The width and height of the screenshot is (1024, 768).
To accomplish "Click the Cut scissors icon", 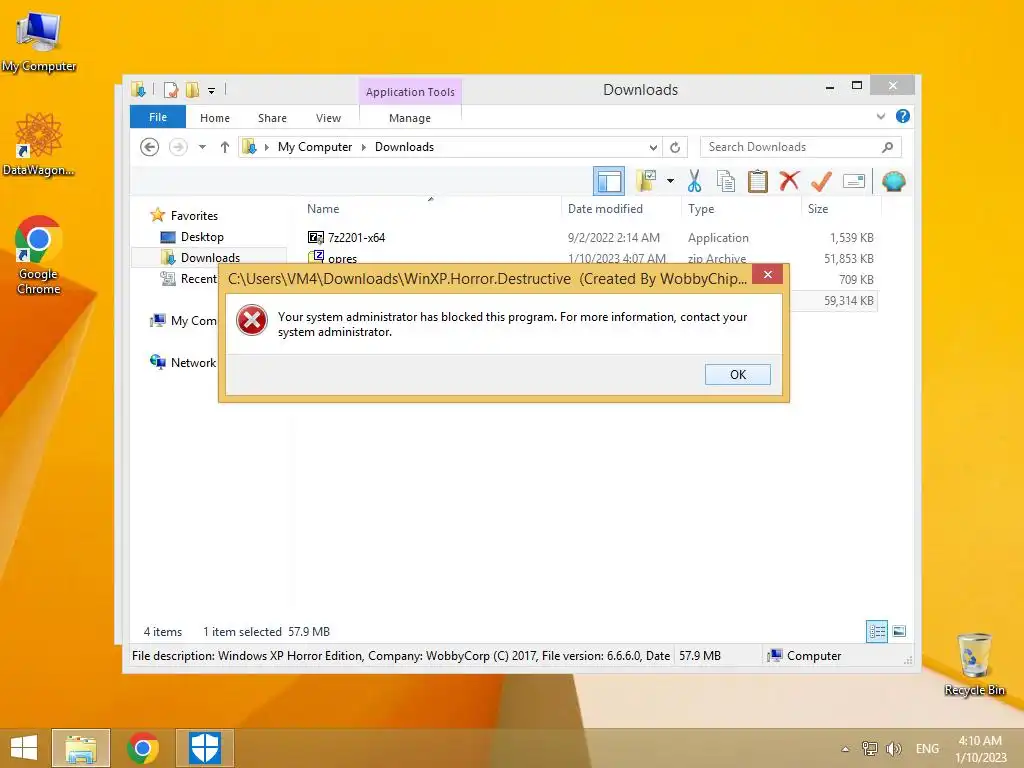I will [694, 181].
